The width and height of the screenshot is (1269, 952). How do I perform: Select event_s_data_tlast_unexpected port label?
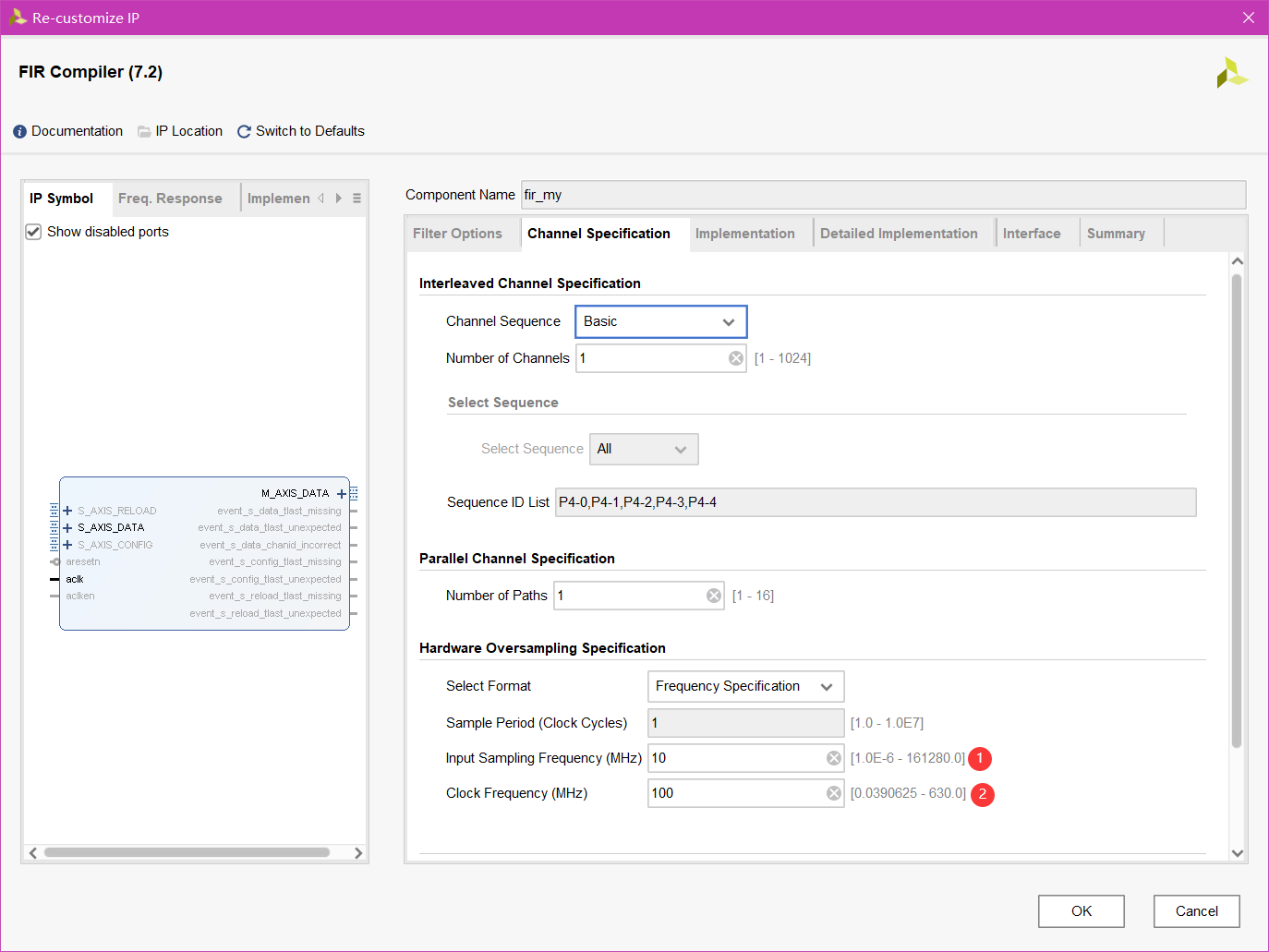click(270, 528)
